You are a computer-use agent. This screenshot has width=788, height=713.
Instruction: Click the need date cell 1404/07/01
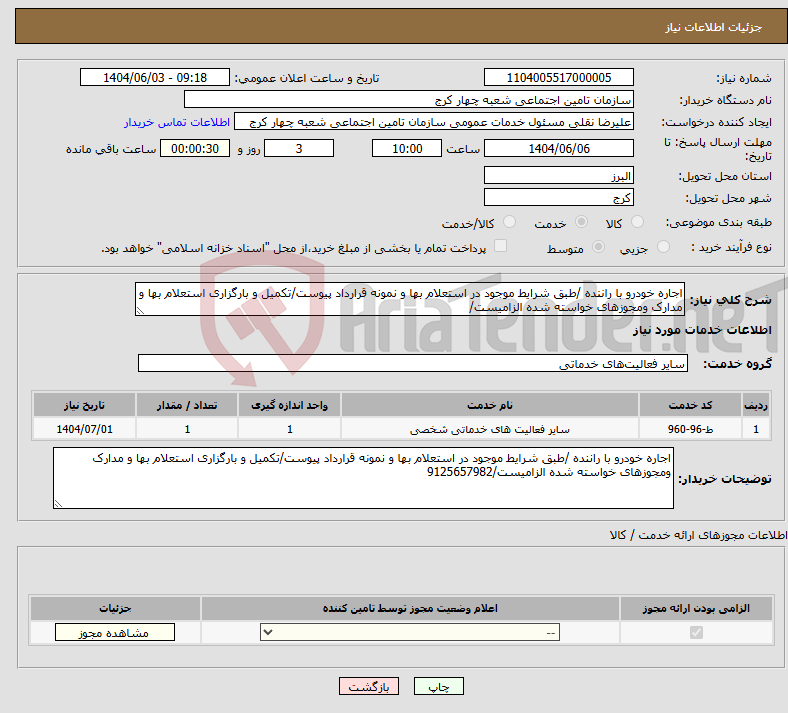pyautogui.click(x=84, y=429)
